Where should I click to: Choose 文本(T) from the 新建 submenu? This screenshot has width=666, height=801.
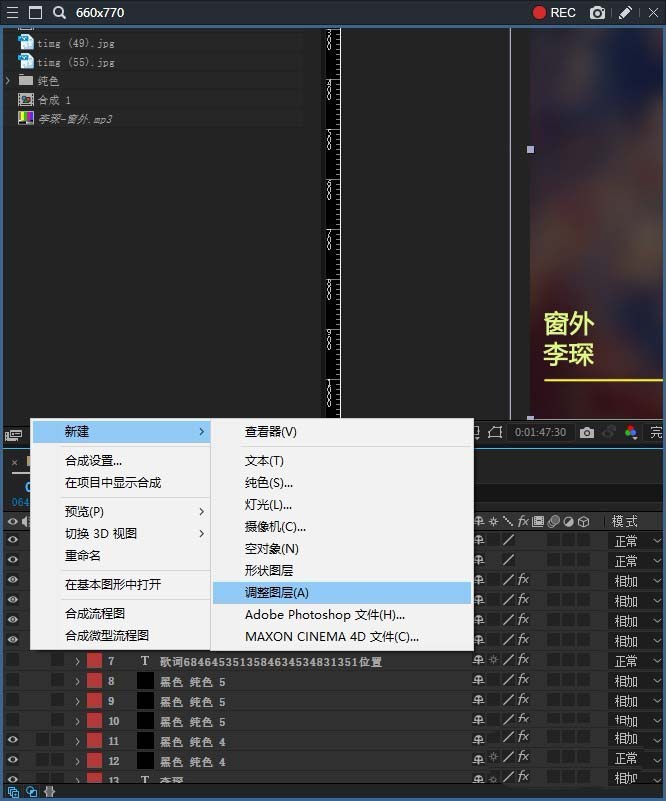(x=342, y=461)
